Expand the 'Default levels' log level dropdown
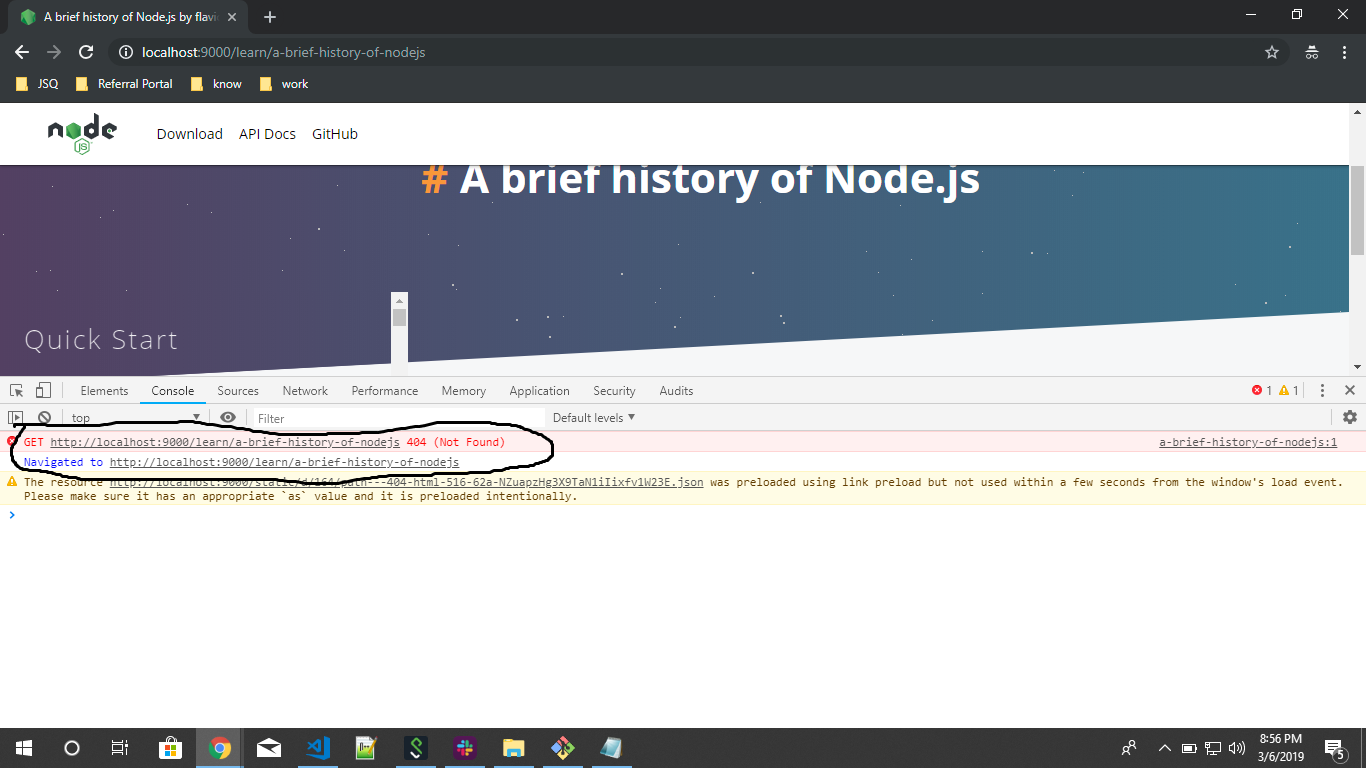This screenshot has width=1366, height=768. click(x=594, y=418)
